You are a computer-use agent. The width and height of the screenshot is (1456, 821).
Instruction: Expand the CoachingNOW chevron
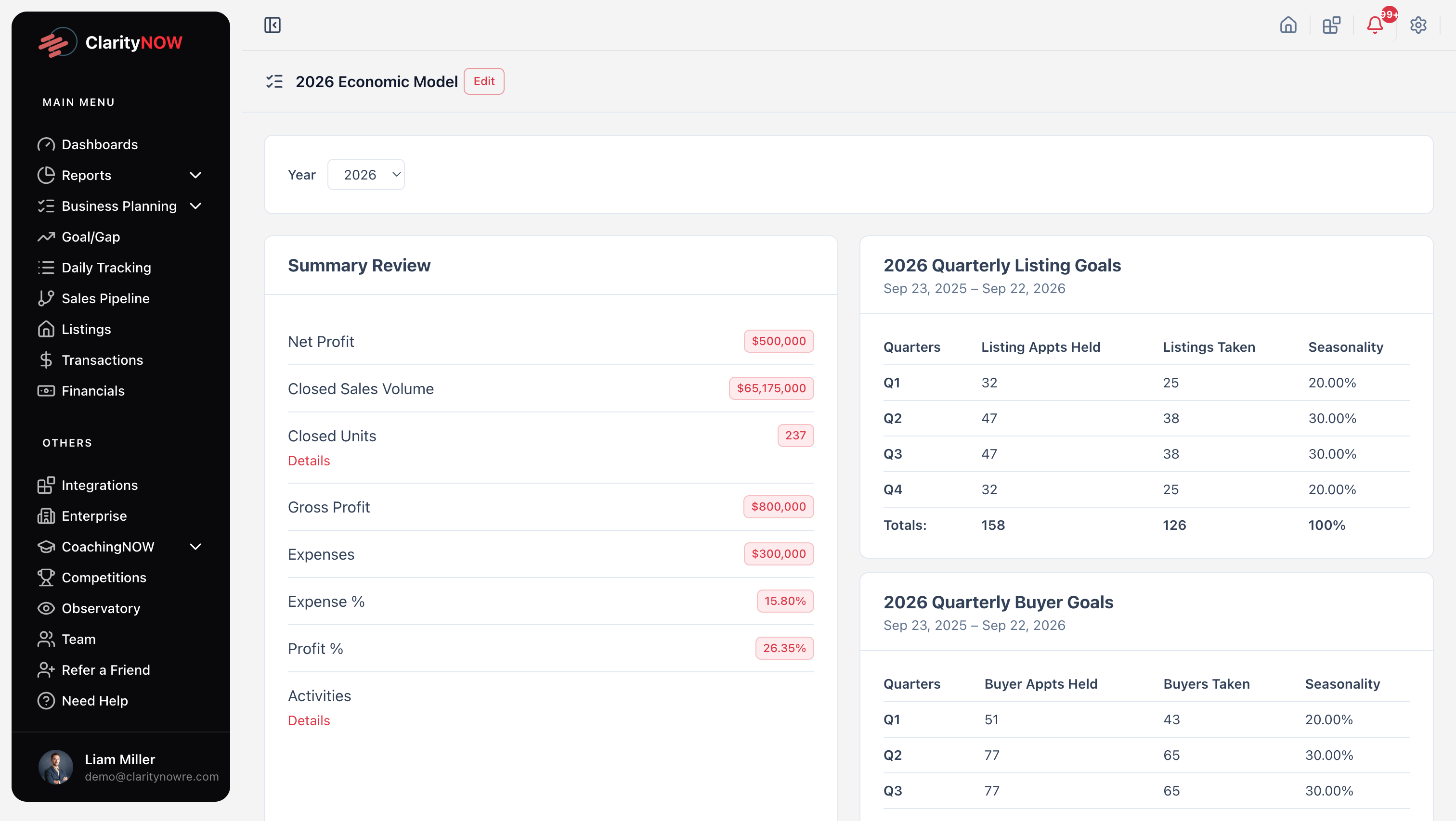pos(195,546)
